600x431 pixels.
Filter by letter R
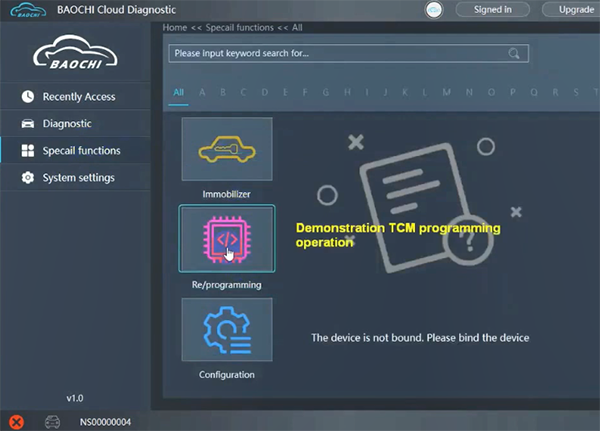point(555,92)
